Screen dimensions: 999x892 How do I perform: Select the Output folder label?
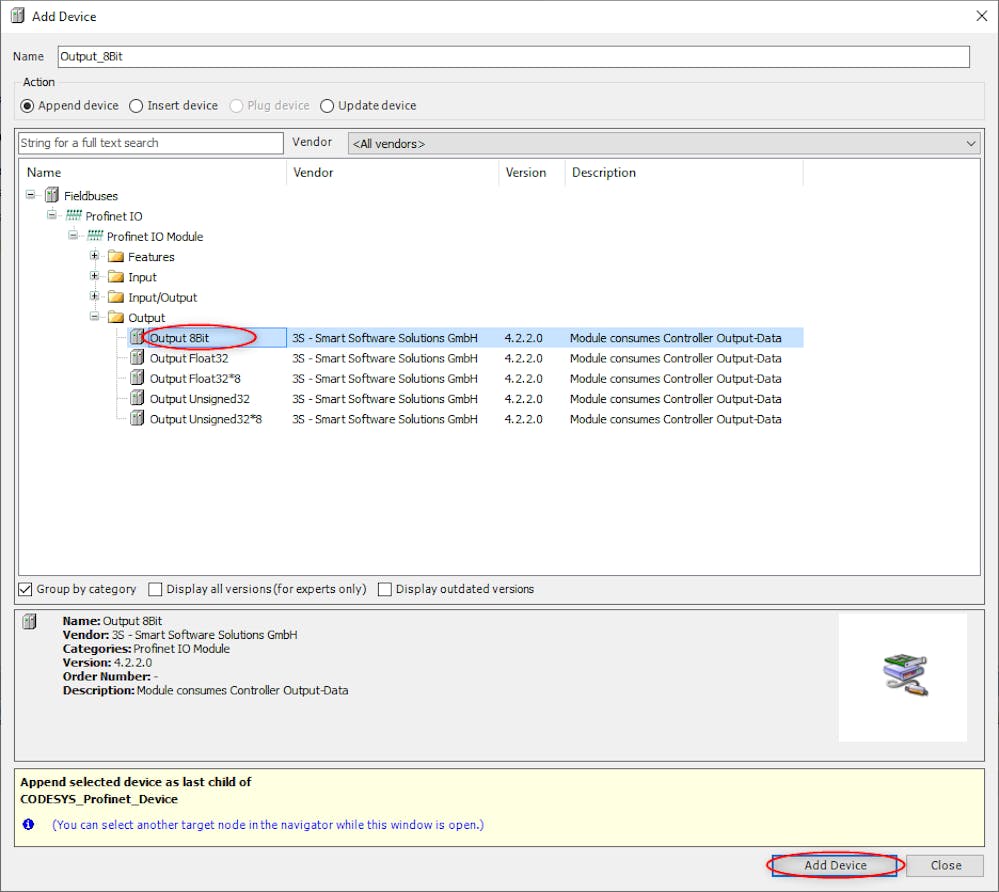click(147, 318)
